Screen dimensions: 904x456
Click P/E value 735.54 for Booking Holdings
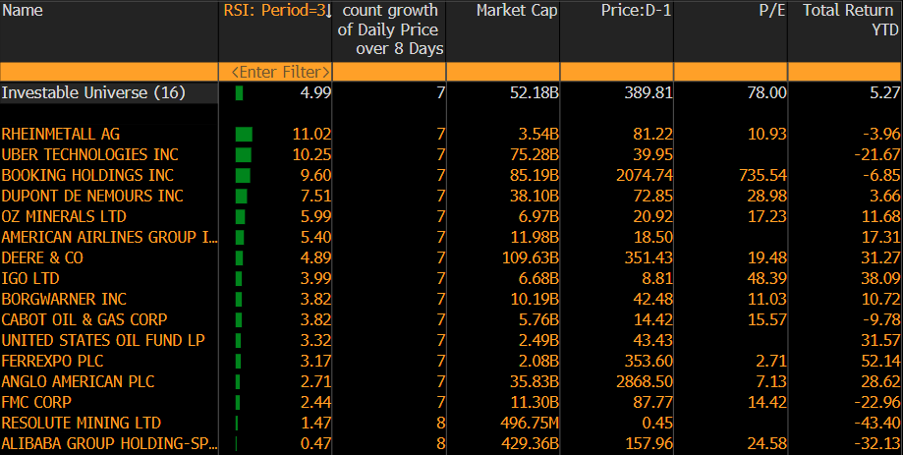coord(762,175)
